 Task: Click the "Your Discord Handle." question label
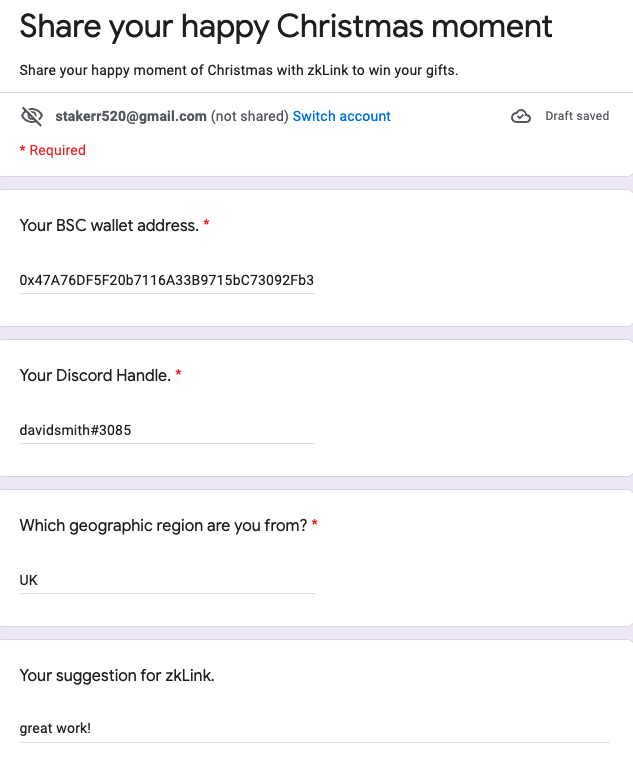coord(95,376)
